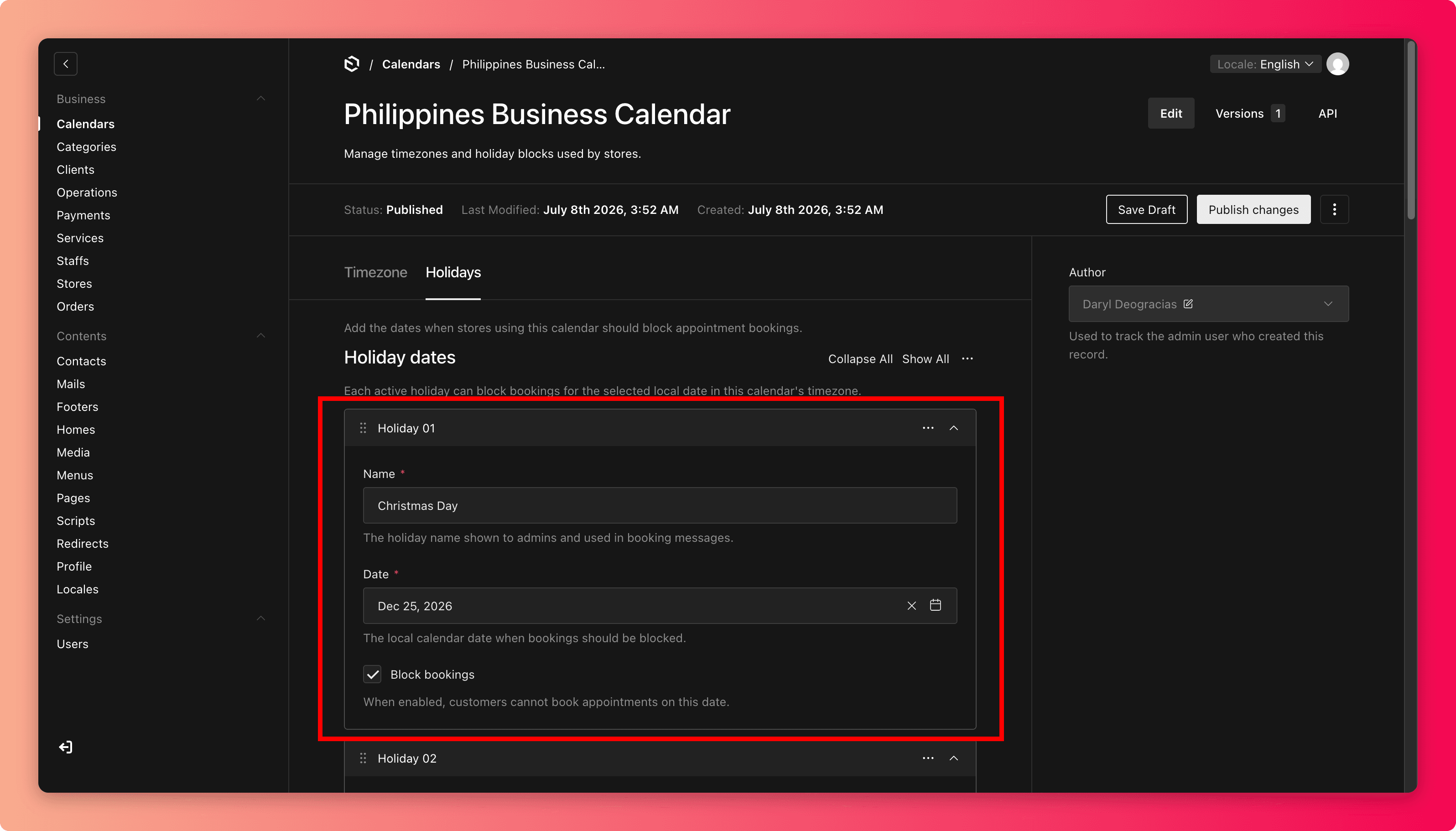Open Holiday 01 row options menu
This screenshot has width=1456, height=831.
click(x=928, y=428)
